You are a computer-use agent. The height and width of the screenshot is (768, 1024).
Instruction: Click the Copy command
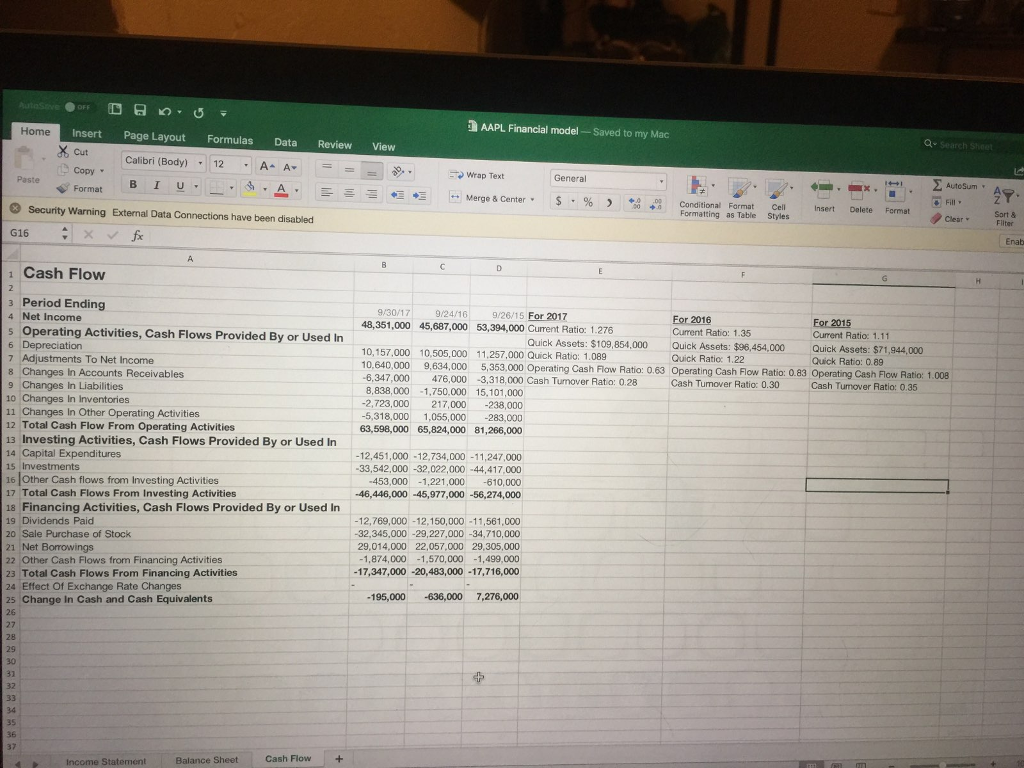pyautogui.click(x=80, y=172)
